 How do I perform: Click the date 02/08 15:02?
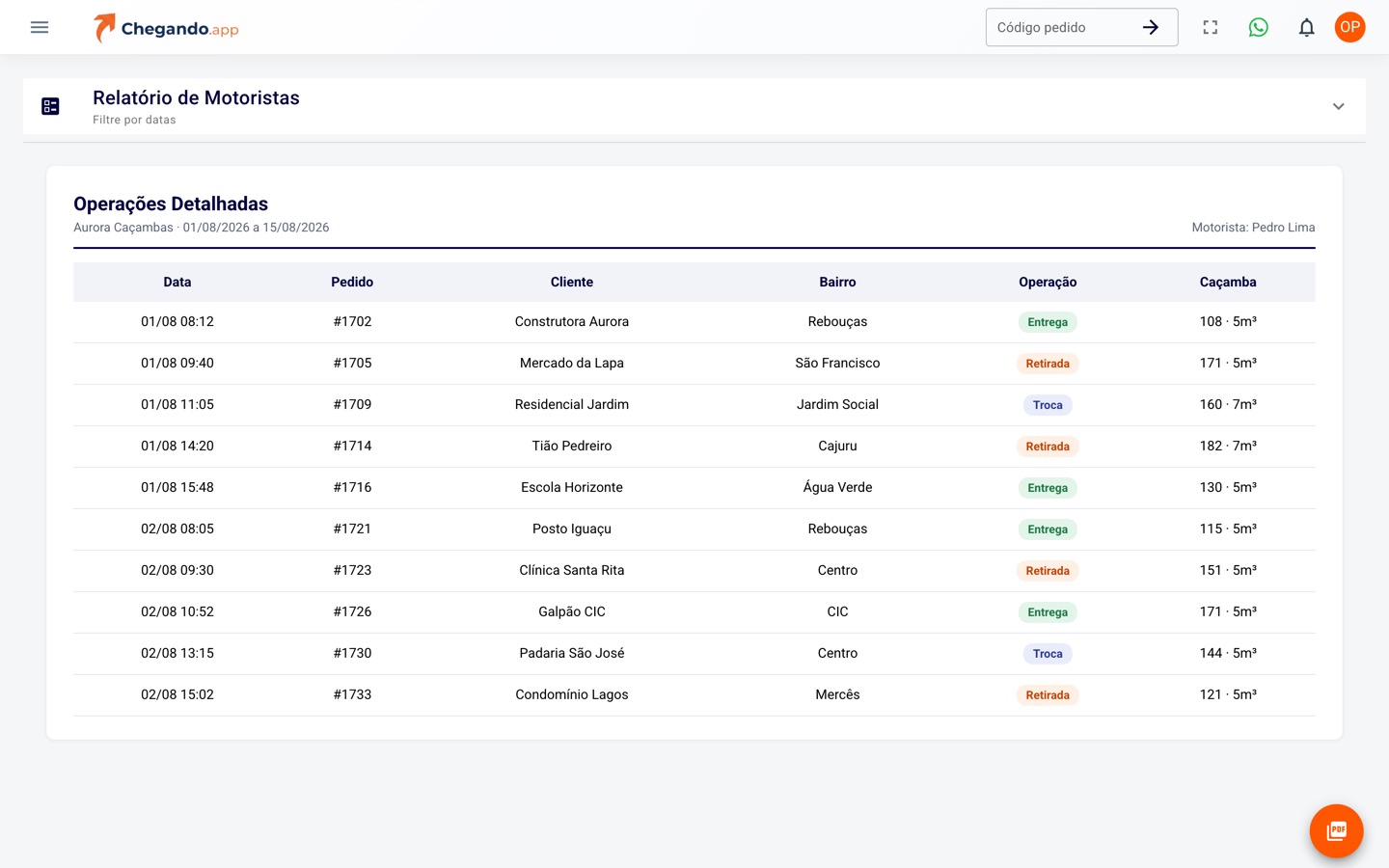177,694
